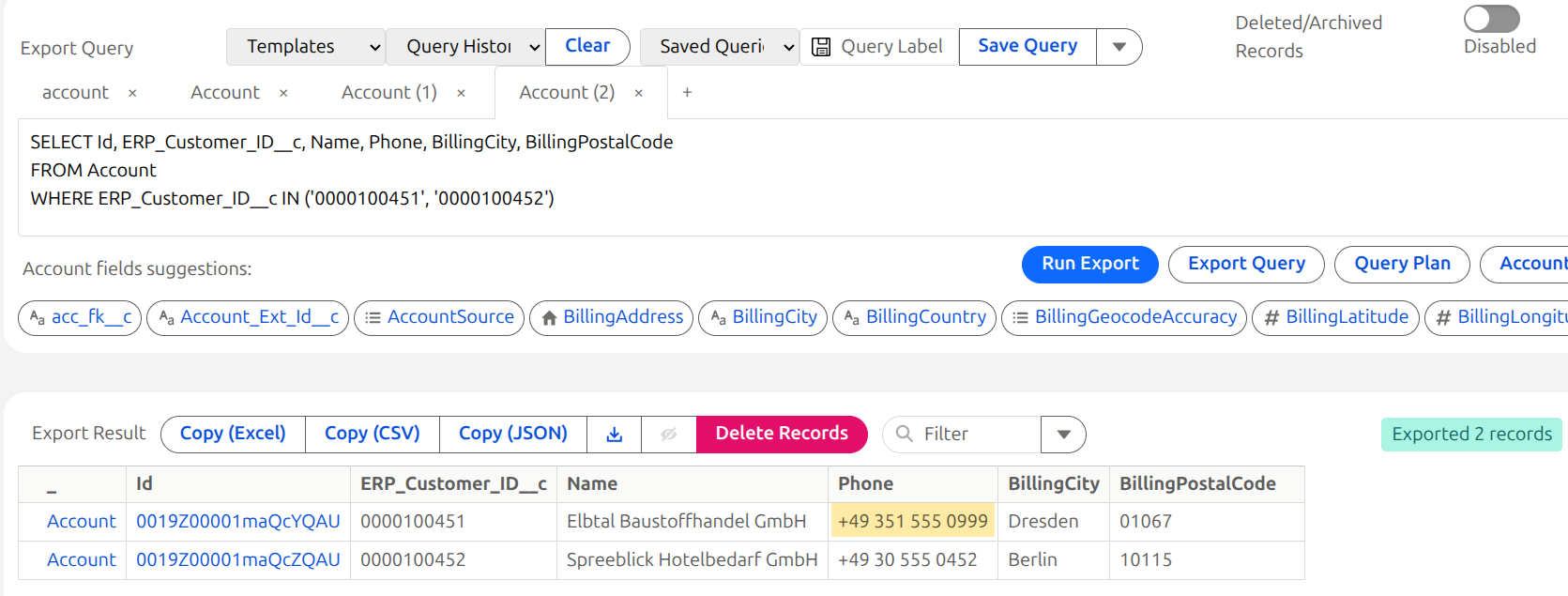Select the 'Account (2)' tab
Screen dimensions: 1568x596
click(567, 93)
